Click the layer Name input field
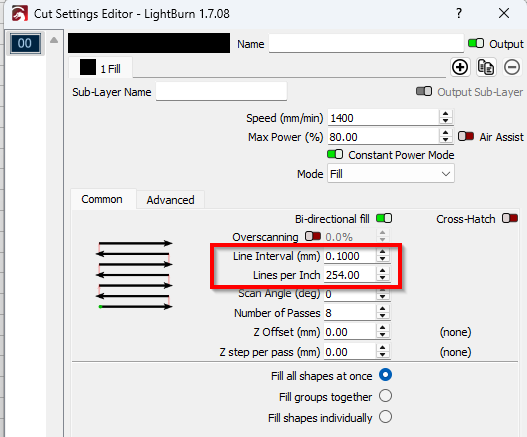 (x=366, y=43)
